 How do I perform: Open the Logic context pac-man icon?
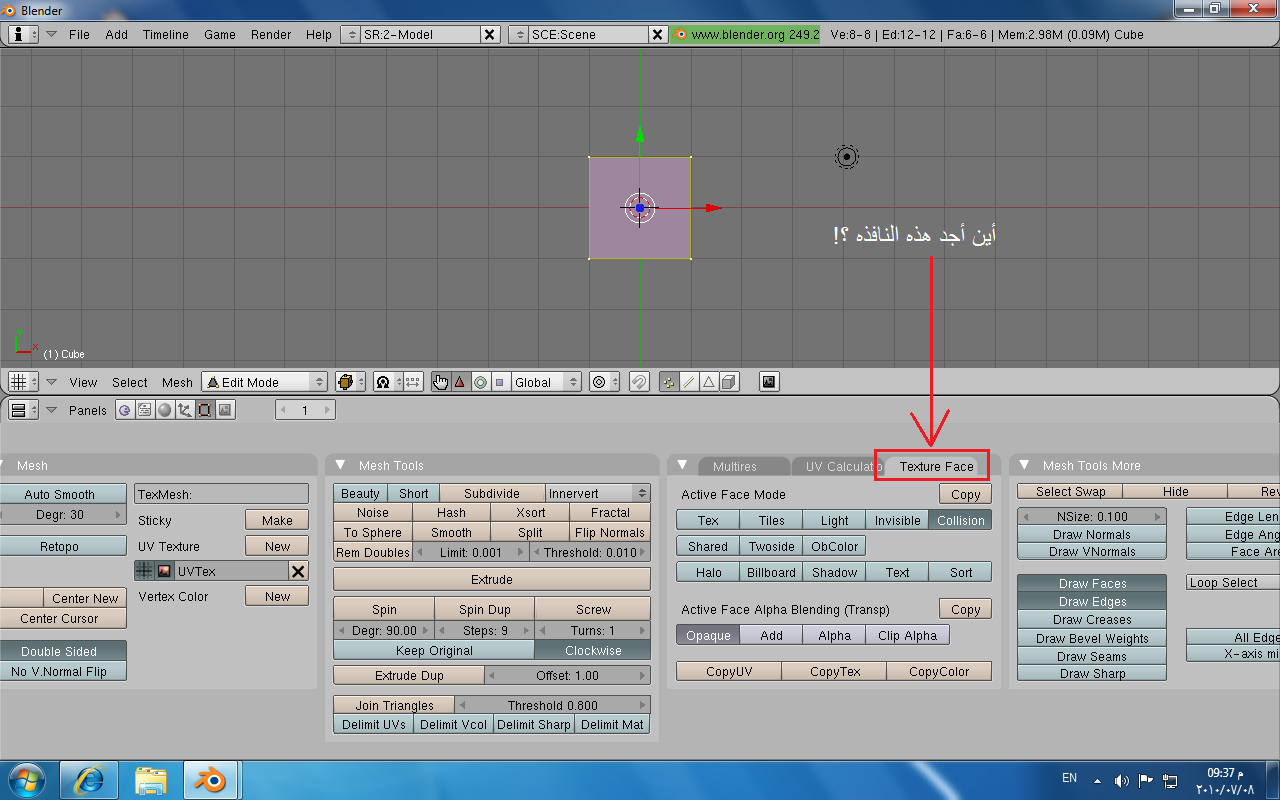[x=125, y=410]
